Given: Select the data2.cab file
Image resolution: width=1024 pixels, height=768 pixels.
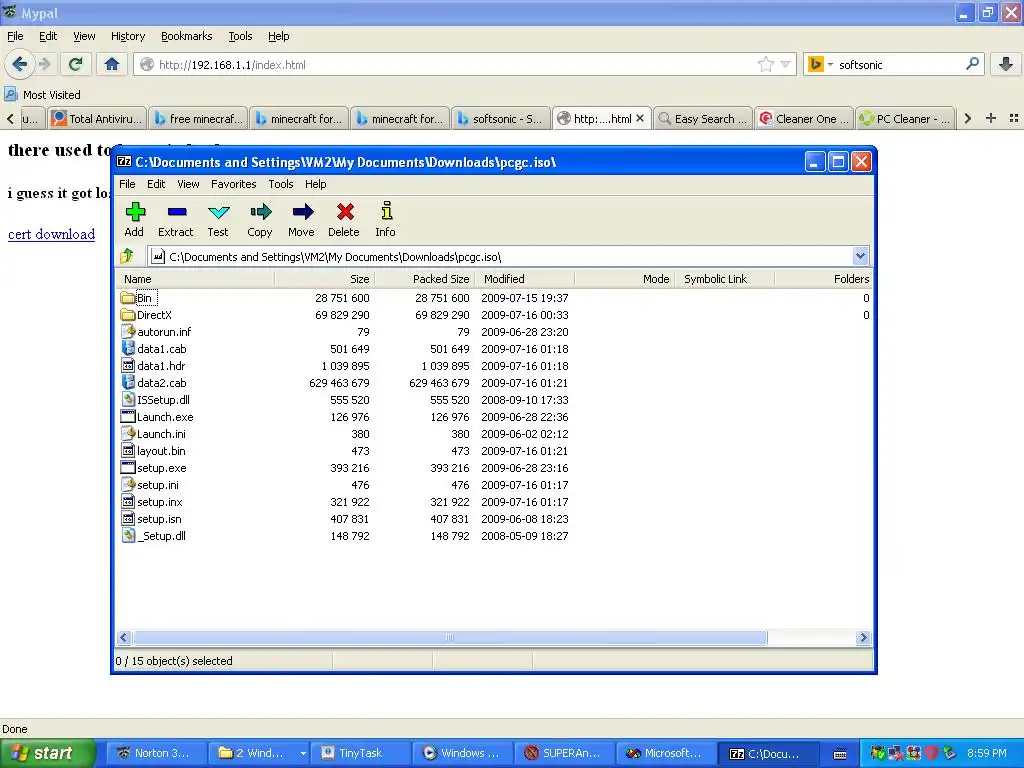Looking at the screenshot, I should (161, 383).
